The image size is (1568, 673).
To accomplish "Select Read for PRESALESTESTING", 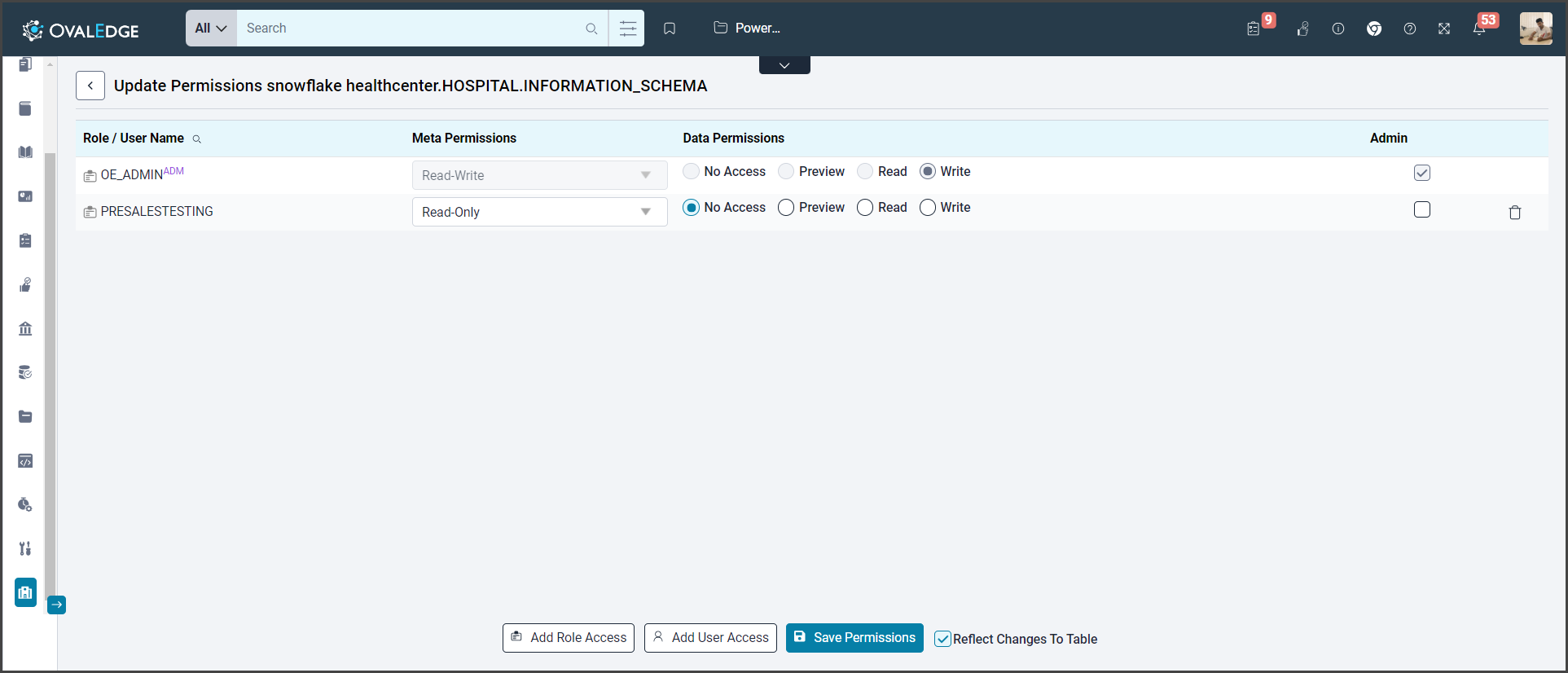I will click(865, 208).
